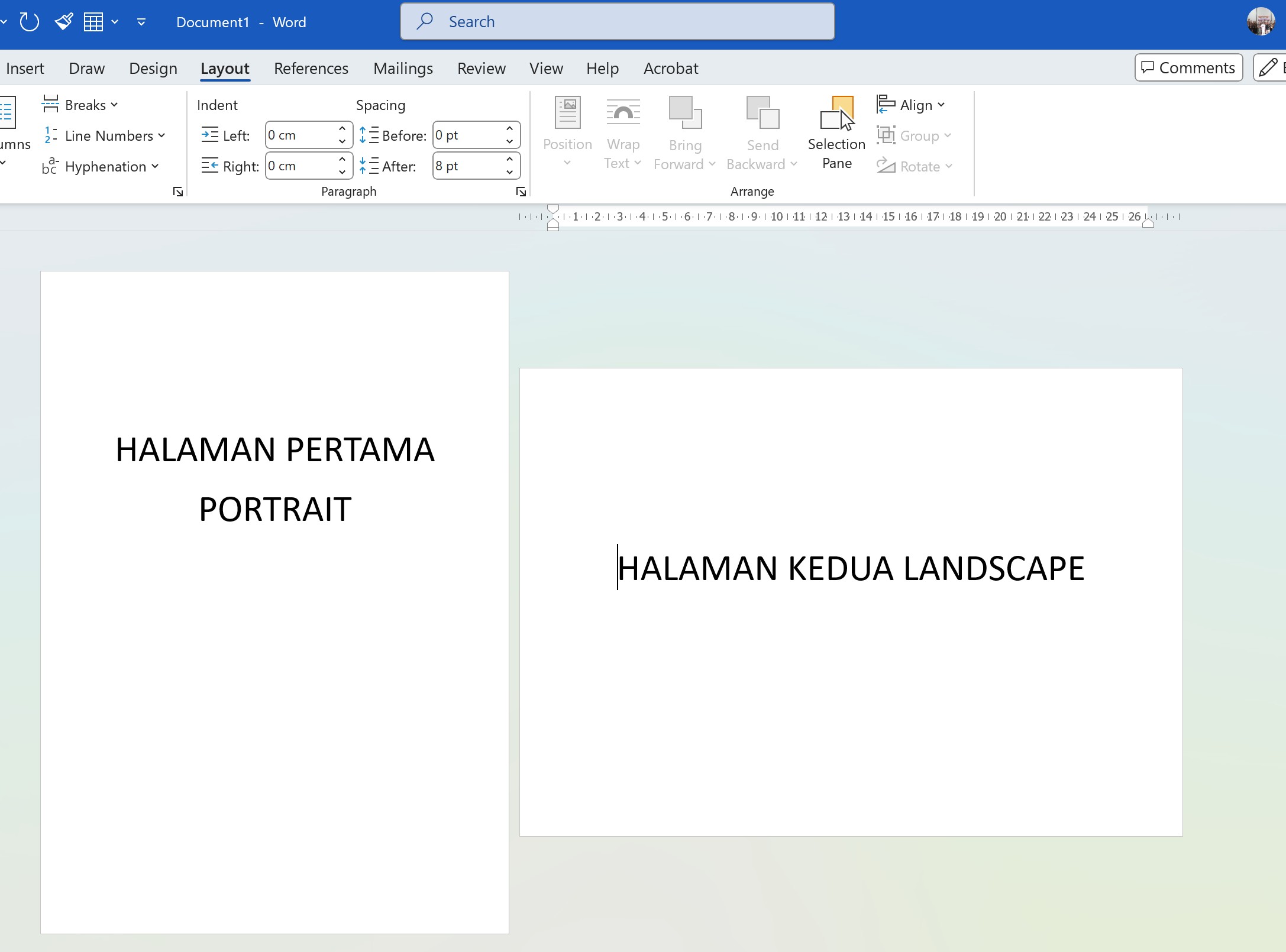Open the Review ribbon tab
The width and height of the screenshot is (1286, 952).
pyautogui.click(x=481, y=68)
